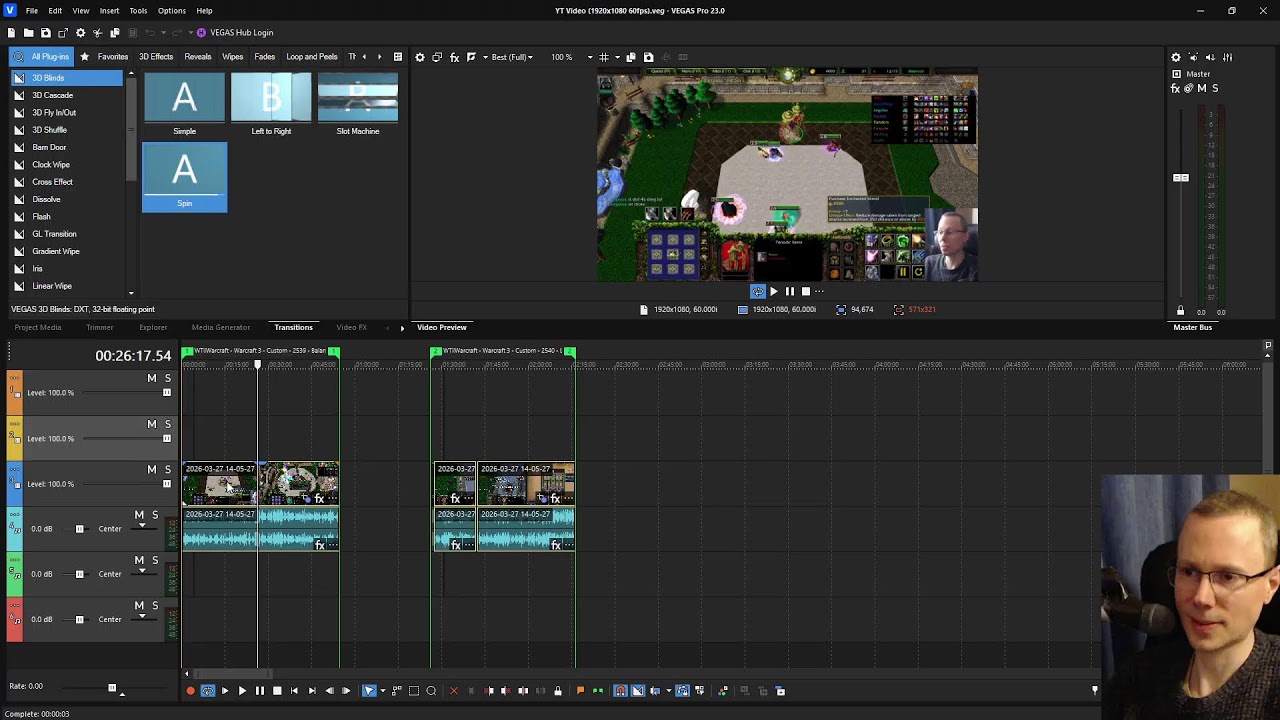
Task: Save snapshot to file icon in preview
Action: coord(648,57)
